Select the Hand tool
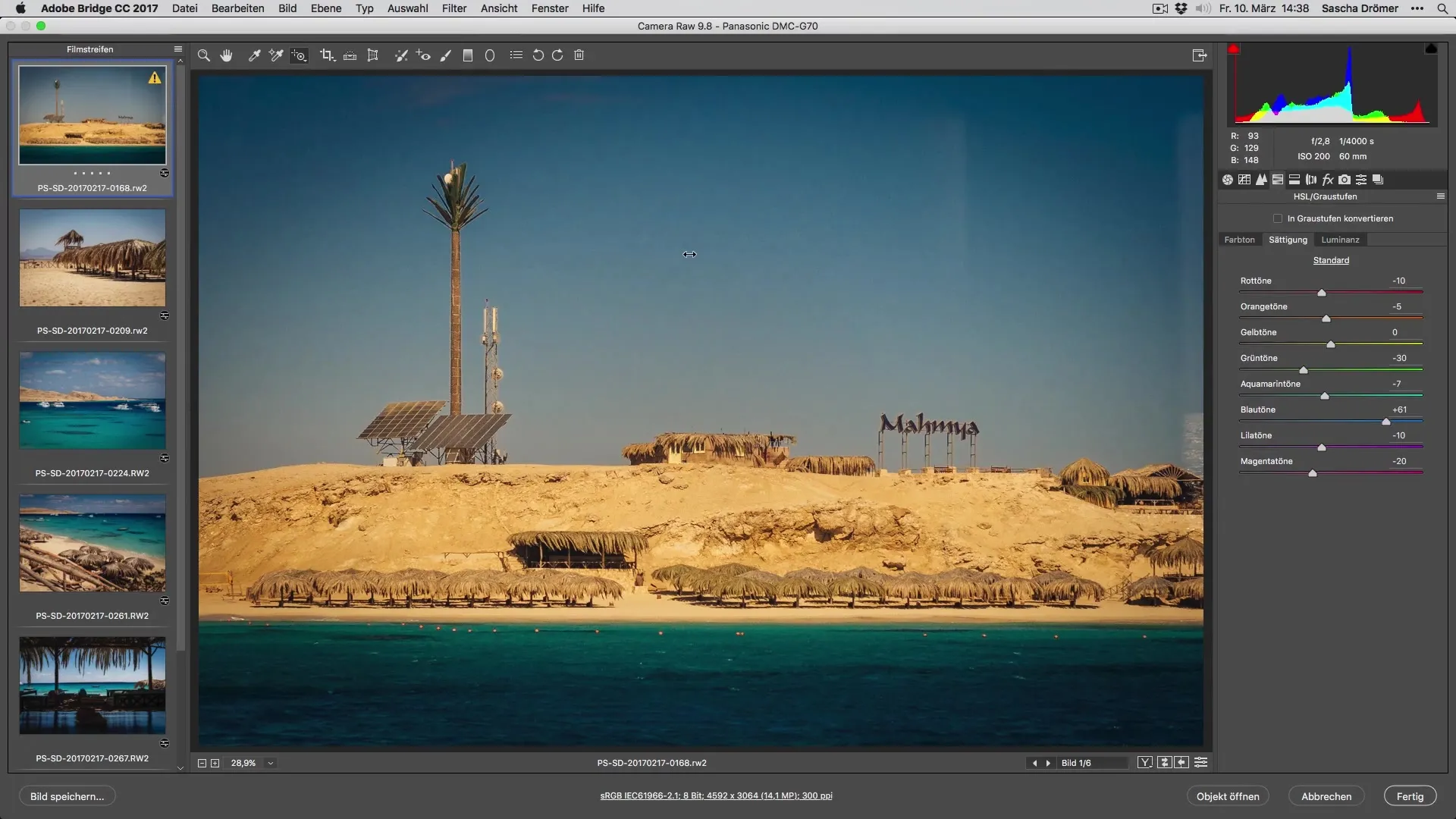Image resolution: width=1456 pixels, height=819 pixels. pyautogui.click(x=226, y=55)
